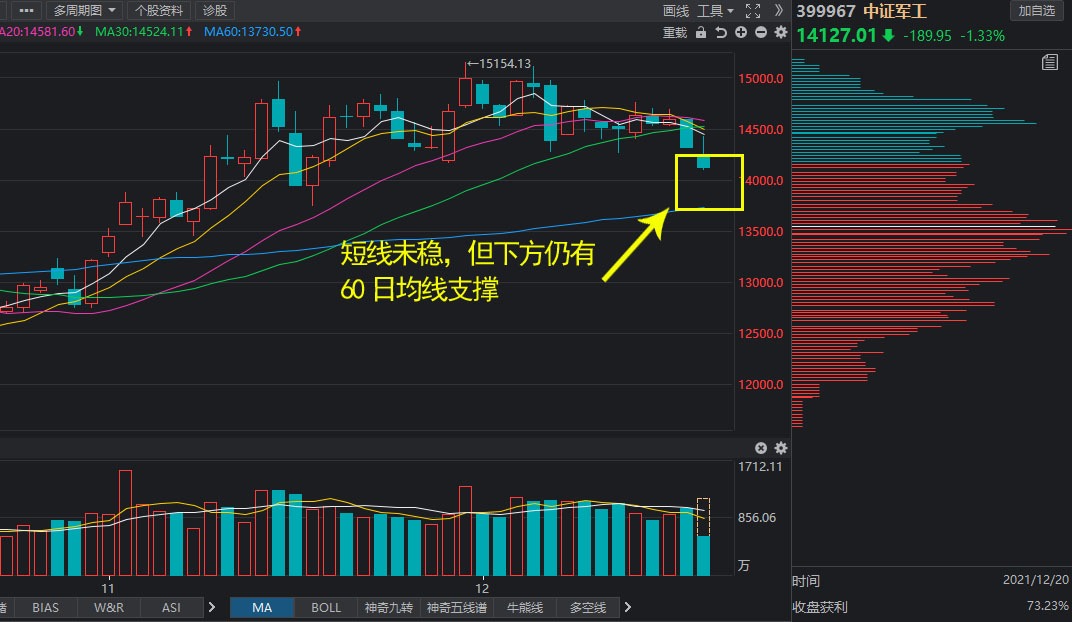The image size is (1072, 622).
Task: Click the 15154.13 high price label
Action: click(505, 64)
